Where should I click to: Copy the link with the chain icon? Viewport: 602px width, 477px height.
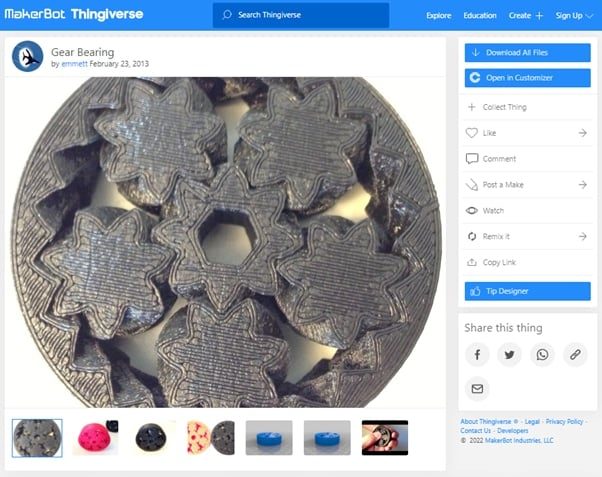(x=575, y=354)
